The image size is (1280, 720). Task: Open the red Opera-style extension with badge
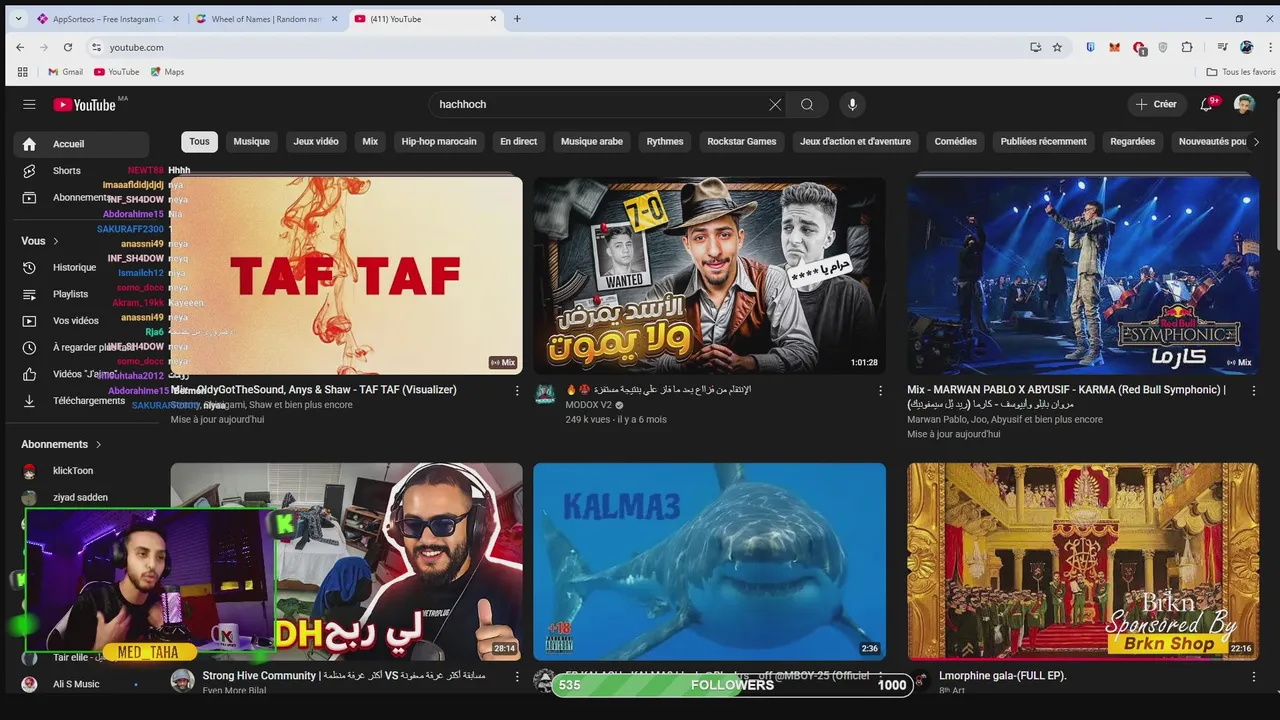(x=1139, y=47)
